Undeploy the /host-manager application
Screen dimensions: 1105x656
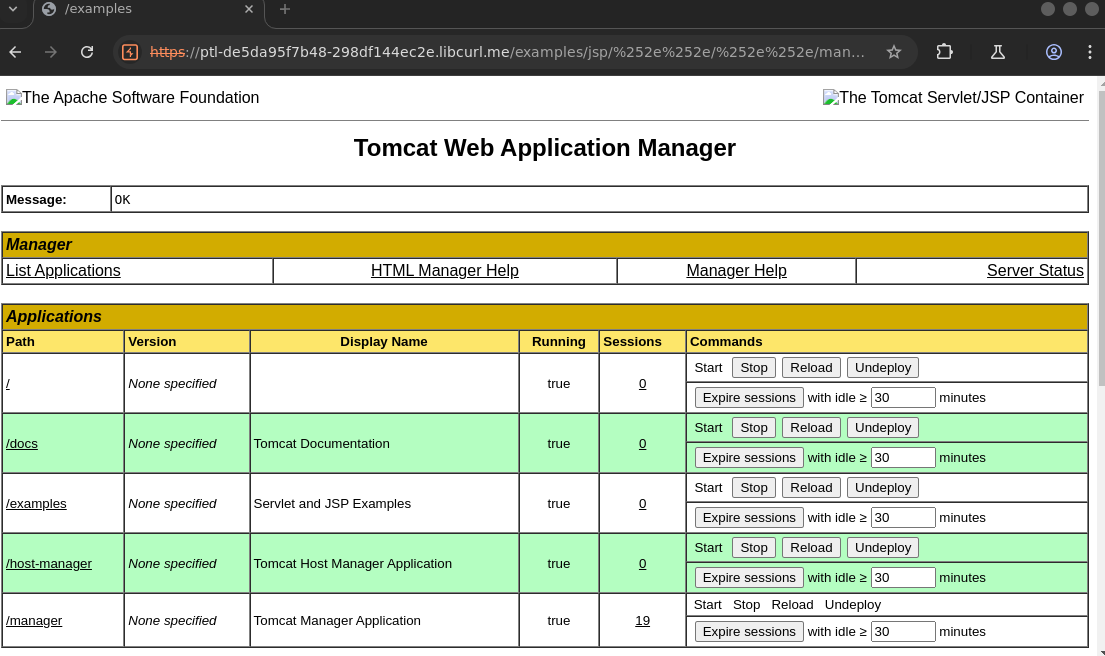[882, 547]
